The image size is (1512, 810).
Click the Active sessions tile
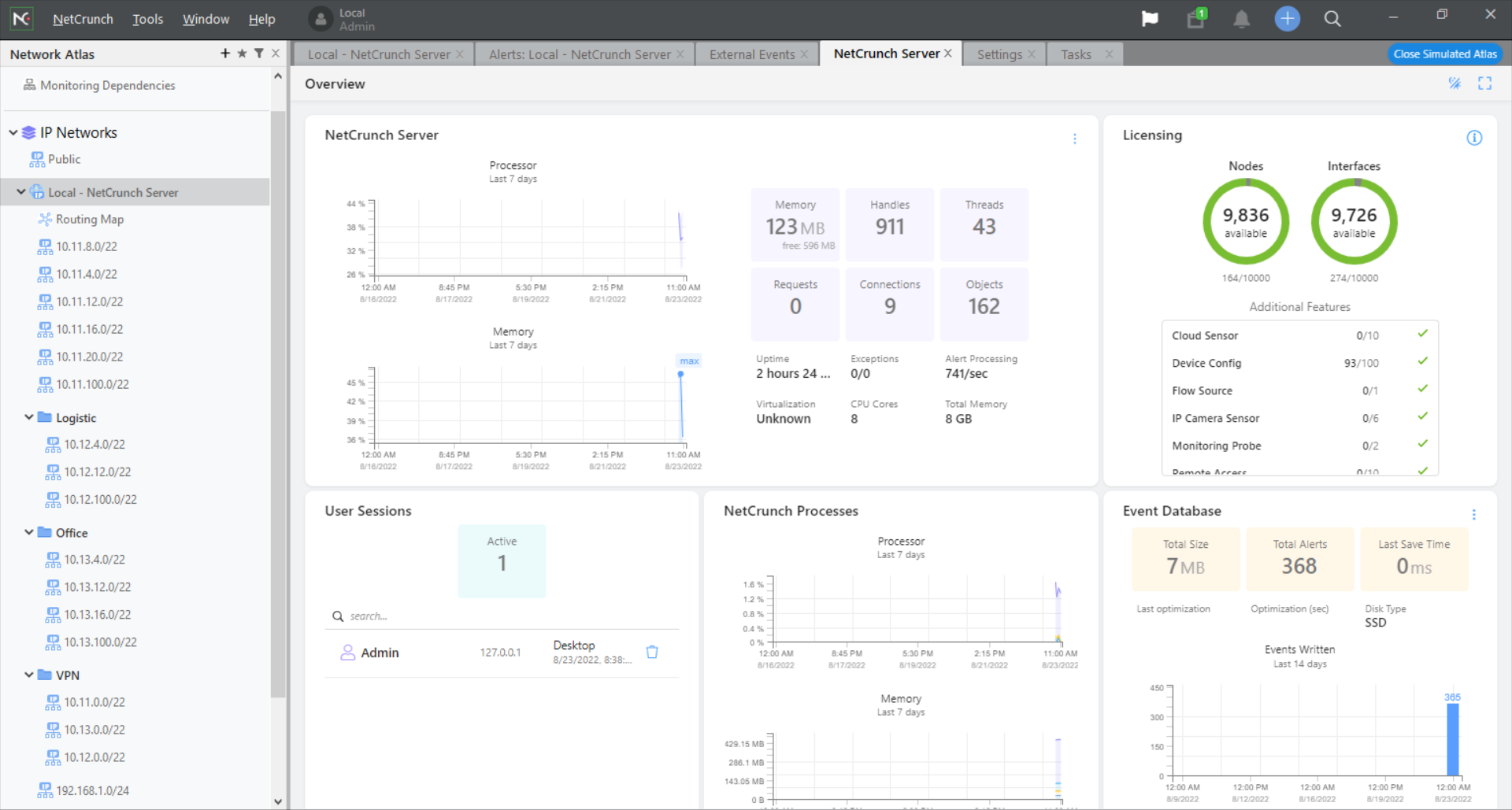(502, 560)
